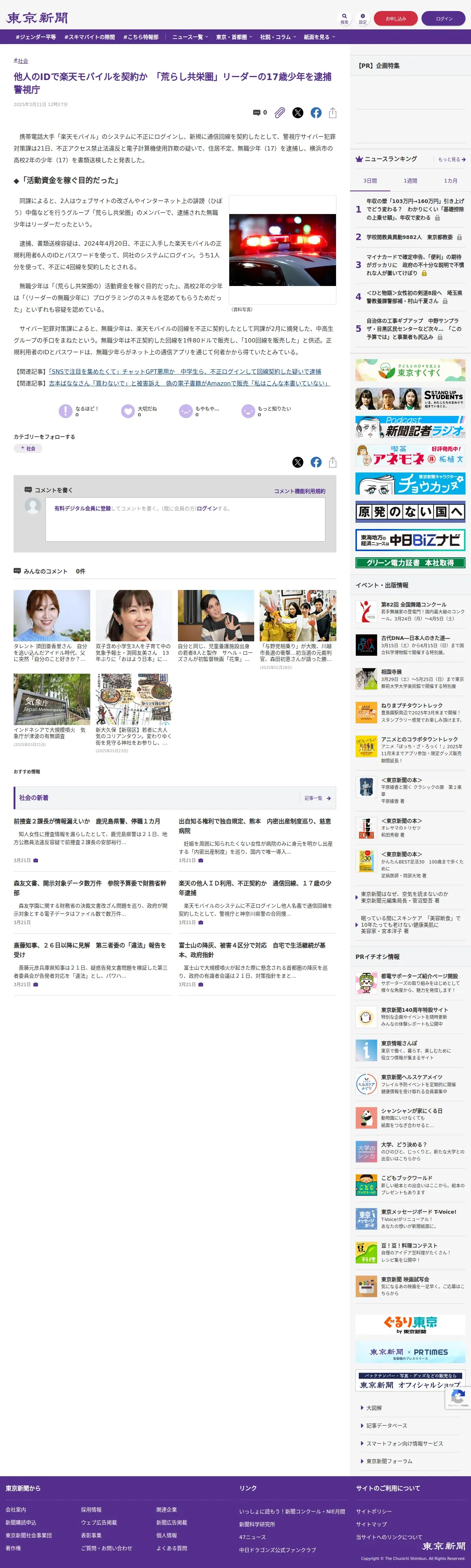The image size is (471, 1568).
Task: Share on X using the icon above the comment box
Action: (x=297, y=462)
